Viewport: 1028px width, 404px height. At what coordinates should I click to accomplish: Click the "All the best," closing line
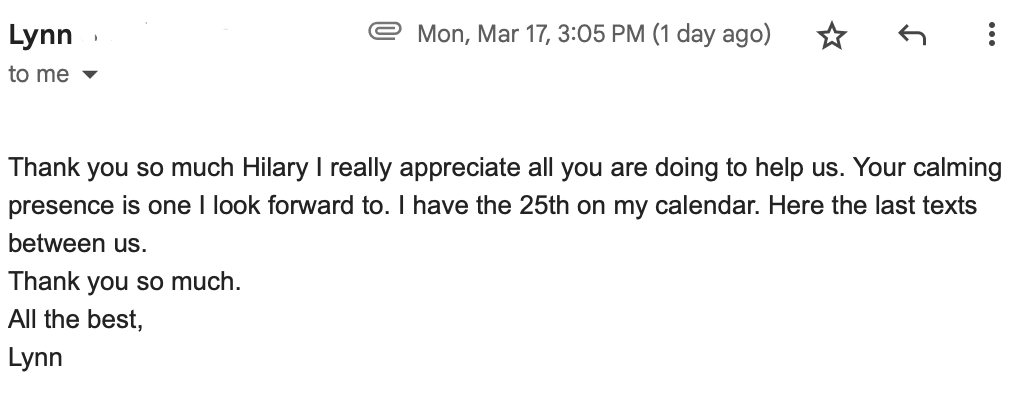pyautogui.click(x=75, y=320)
